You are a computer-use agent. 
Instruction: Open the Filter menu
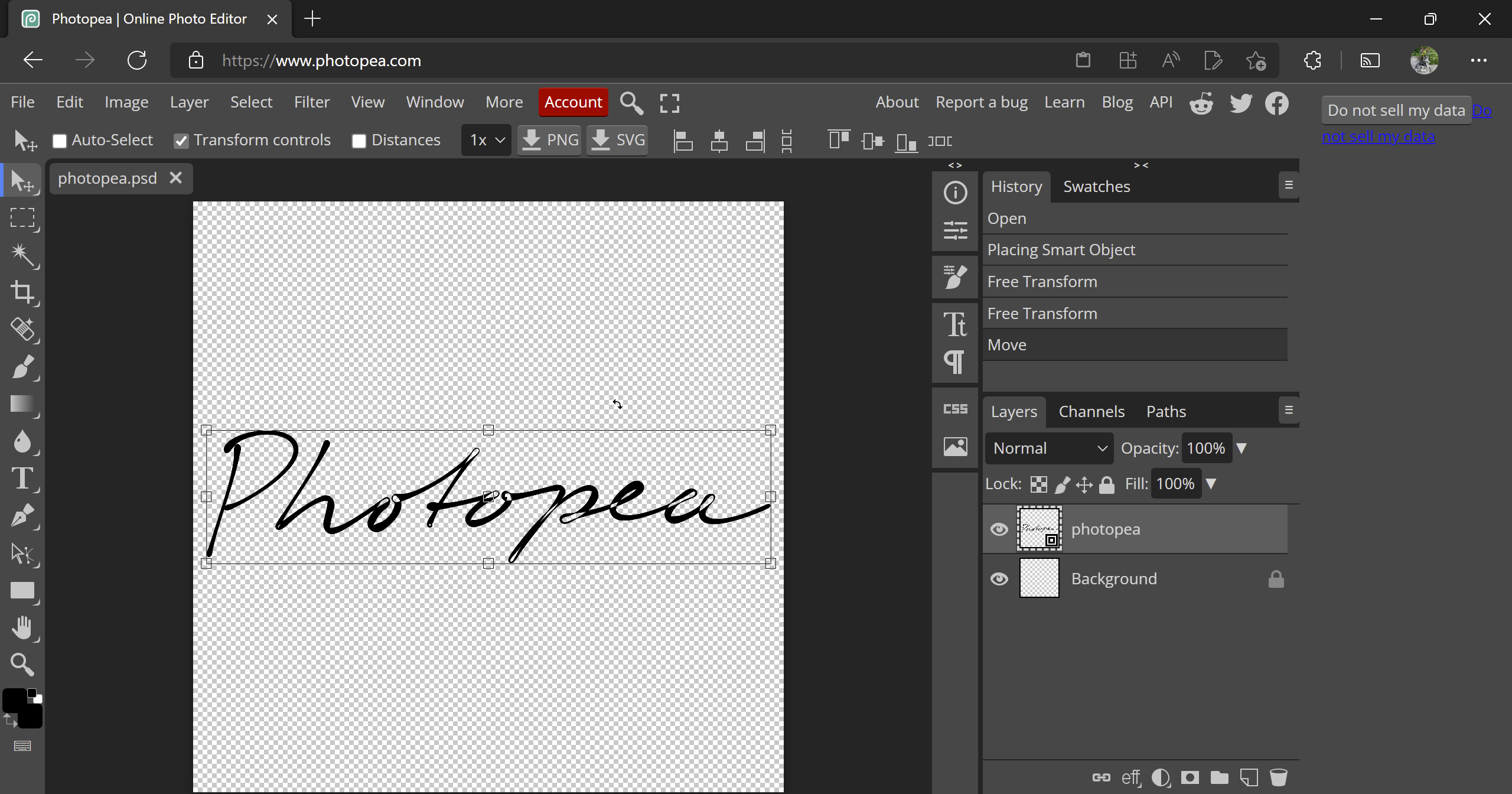312,102
